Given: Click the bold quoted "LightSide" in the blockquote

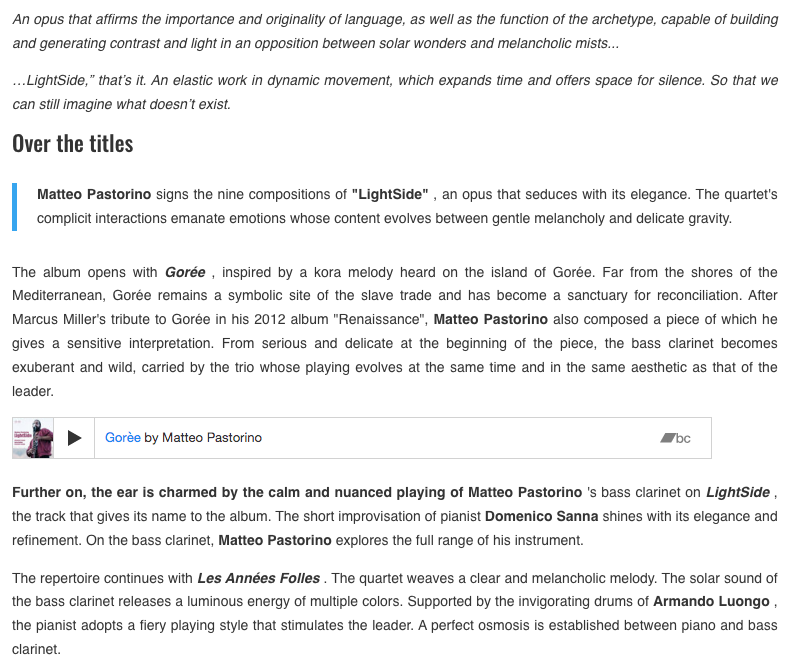Looking at the screenshot, I should click(x=390, y=194).
